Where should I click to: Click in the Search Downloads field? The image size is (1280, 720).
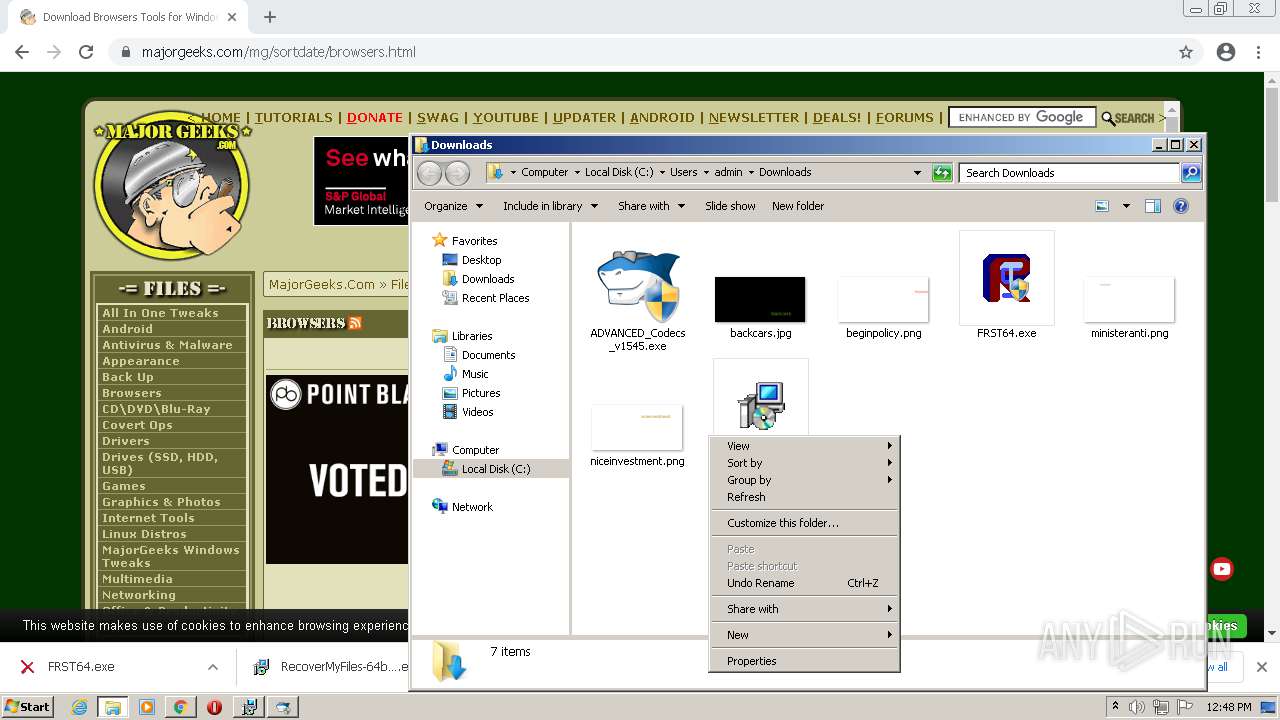[1069, 173]
